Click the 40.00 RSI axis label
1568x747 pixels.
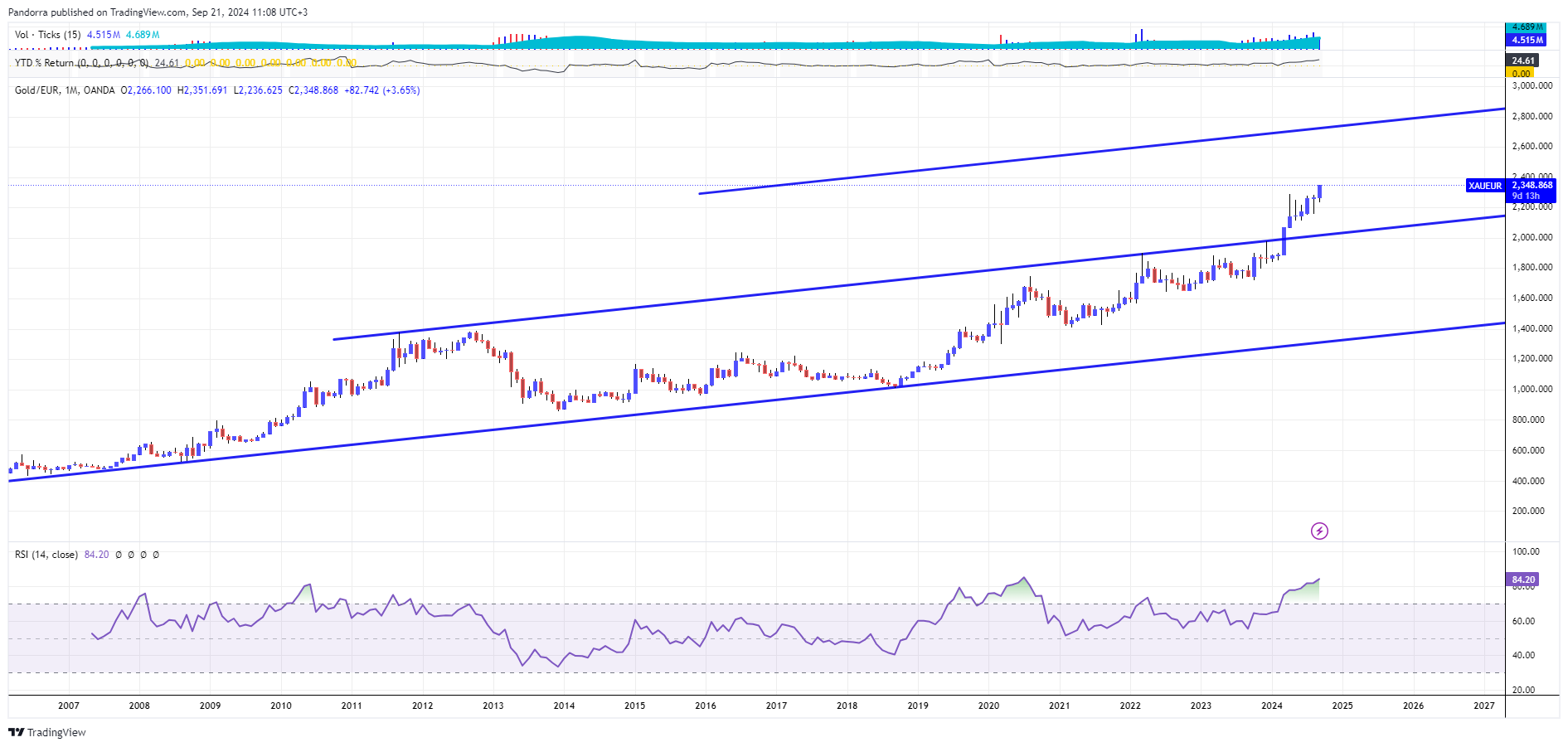click(1524, 655)
